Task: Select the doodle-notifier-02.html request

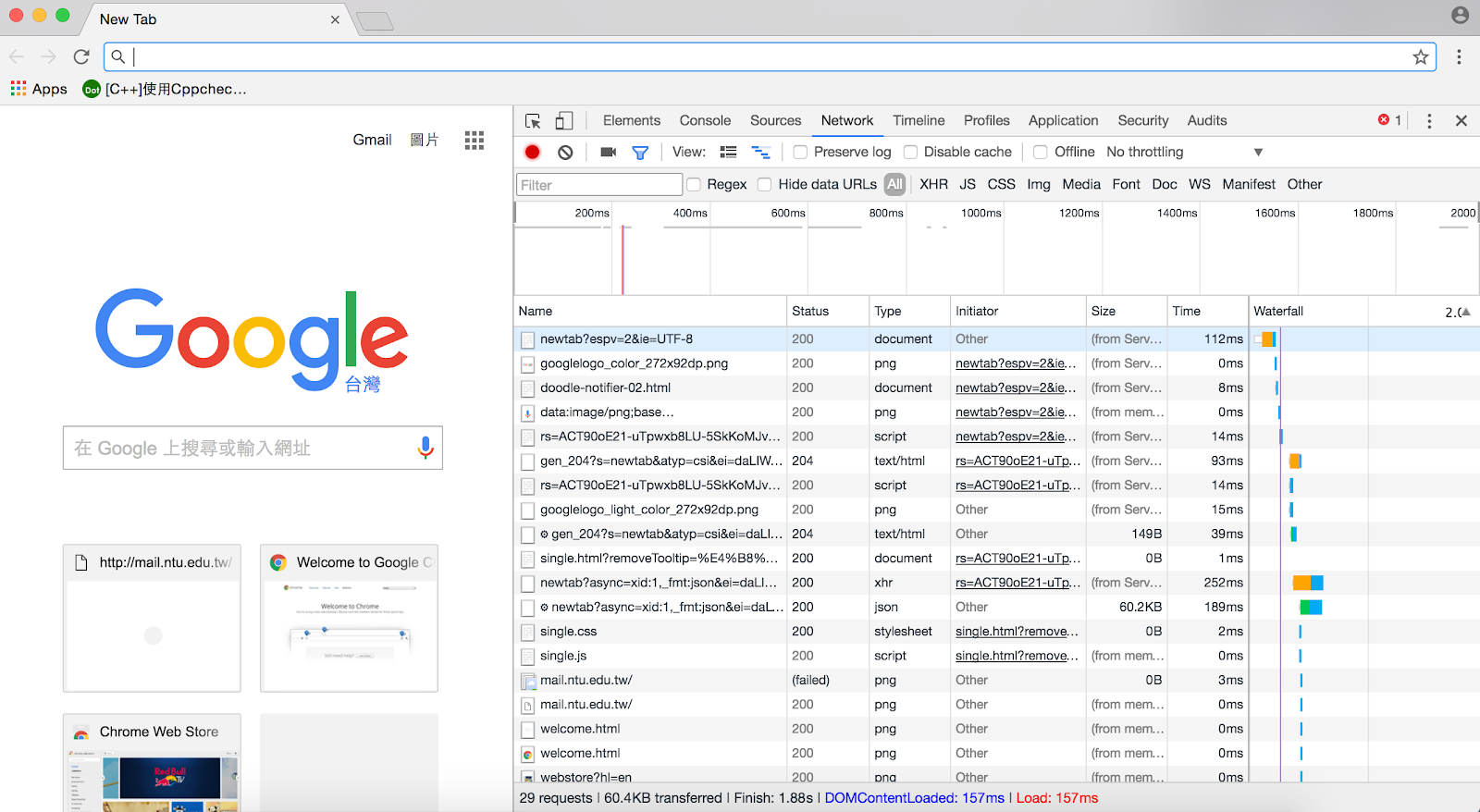Action: (997, 388)
